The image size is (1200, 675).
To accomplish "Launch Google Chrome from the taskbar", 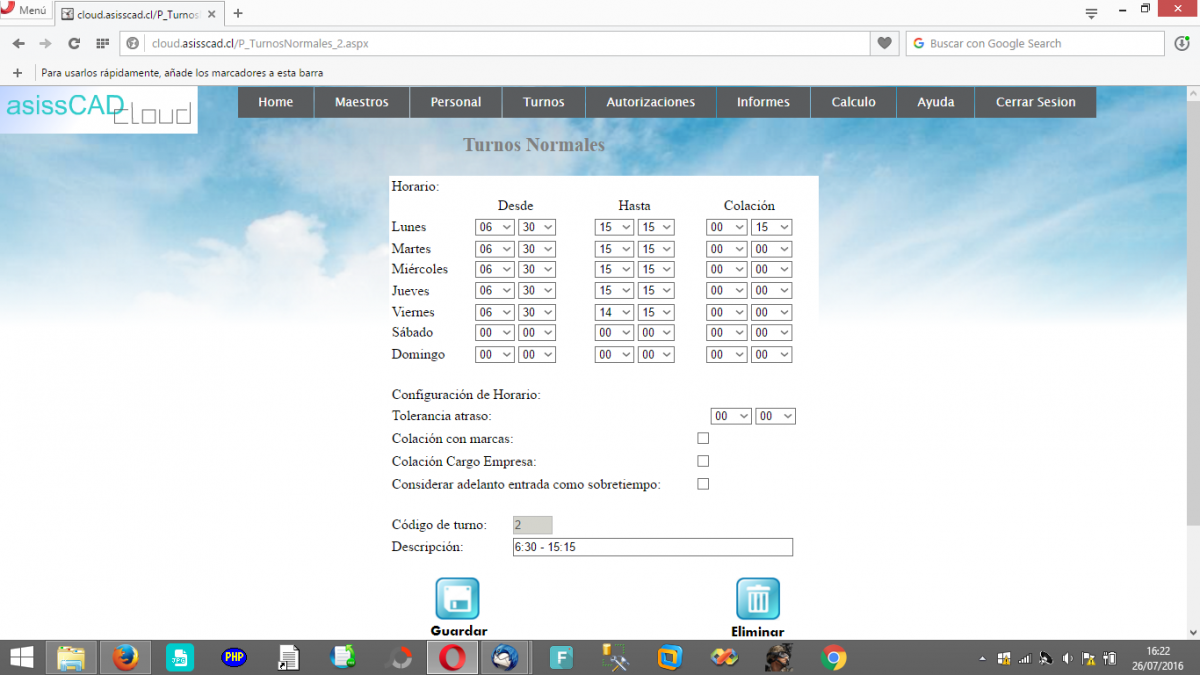I will (833, 658).
